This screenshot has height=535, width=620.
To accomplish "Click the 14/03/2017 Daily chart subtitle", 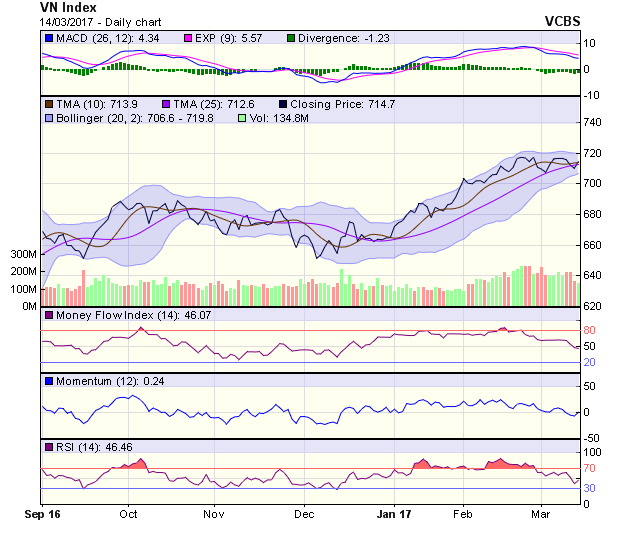I will coord(87,21).
